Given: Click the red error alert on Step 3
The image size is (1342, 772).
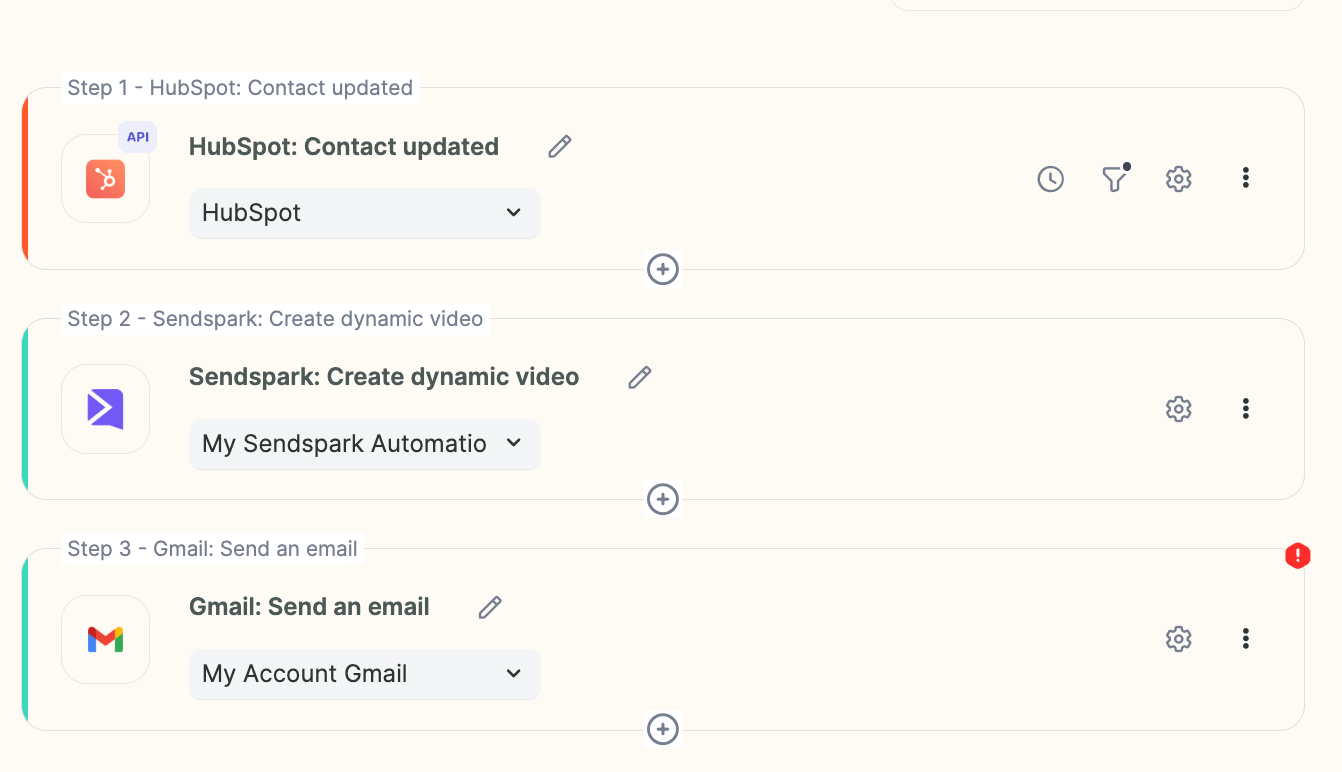Looking at the screenshot, I should [x=1298, y=555].
